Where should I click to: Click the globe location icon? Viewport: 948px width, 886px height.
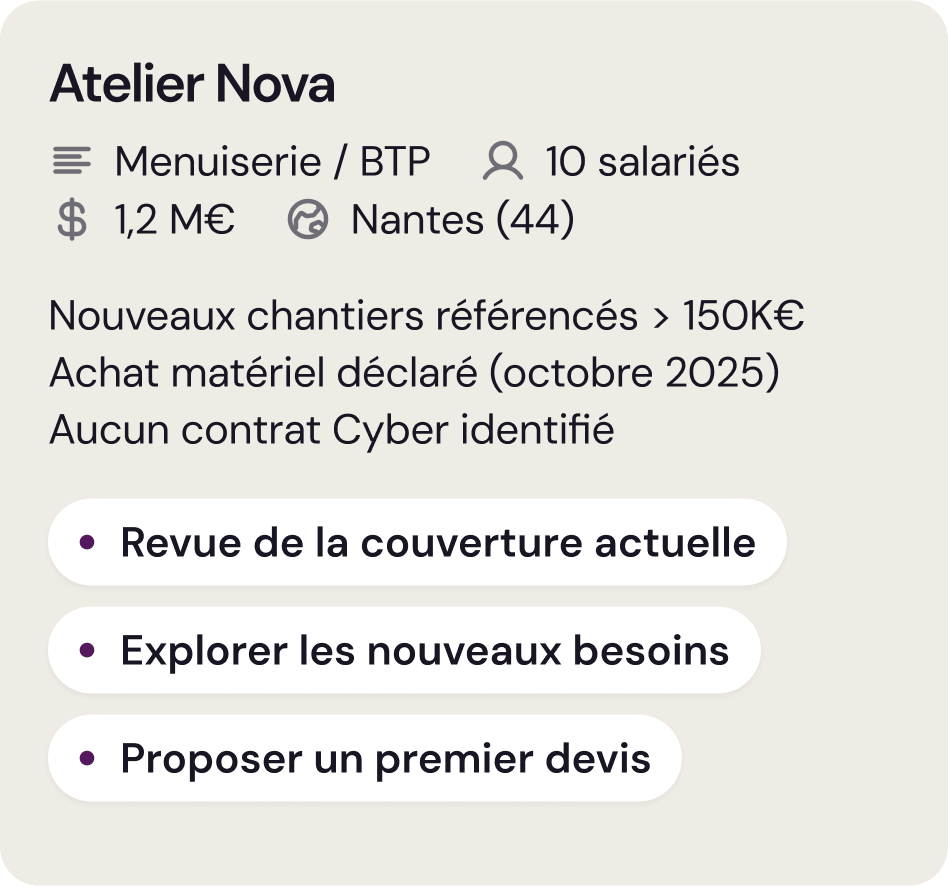tap(307, 220)
